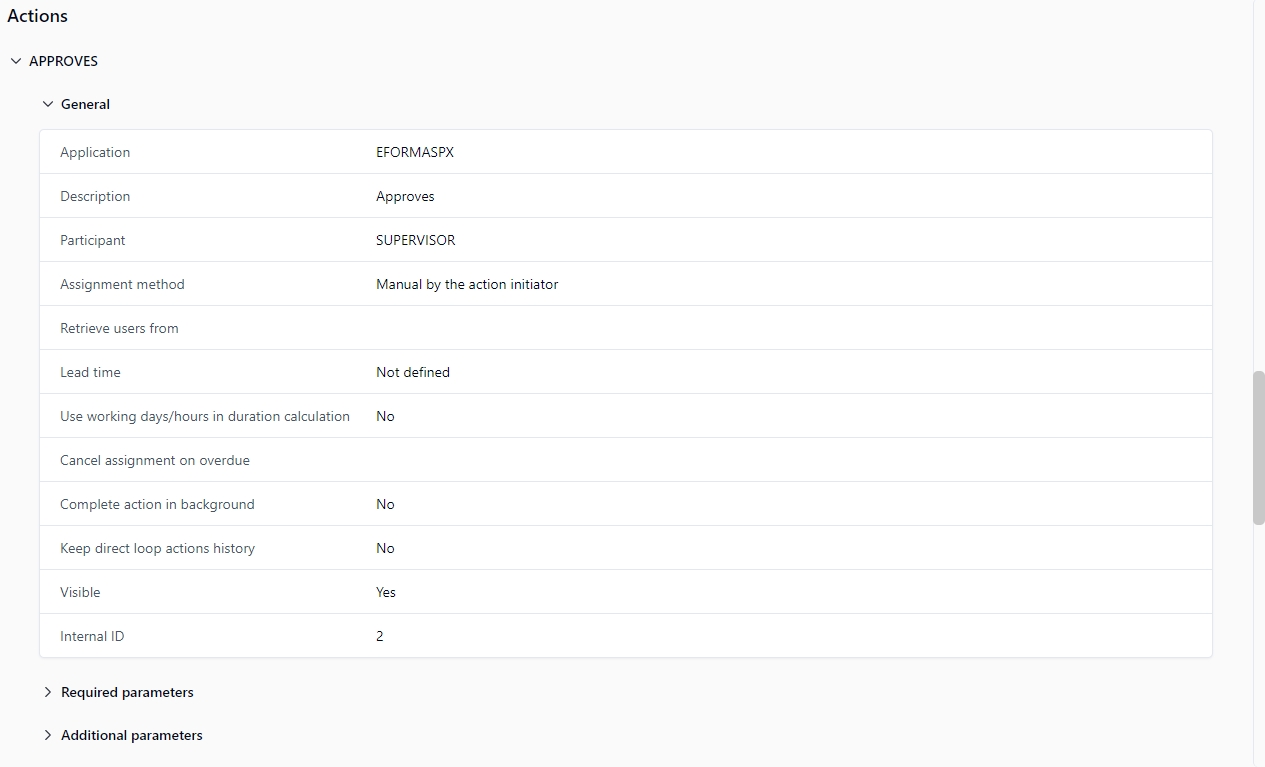This screenshot has height=767, width=1265.
Task: Click the Visible 'Yes' value
Action: pyautogui.click(x=385, y=592)
